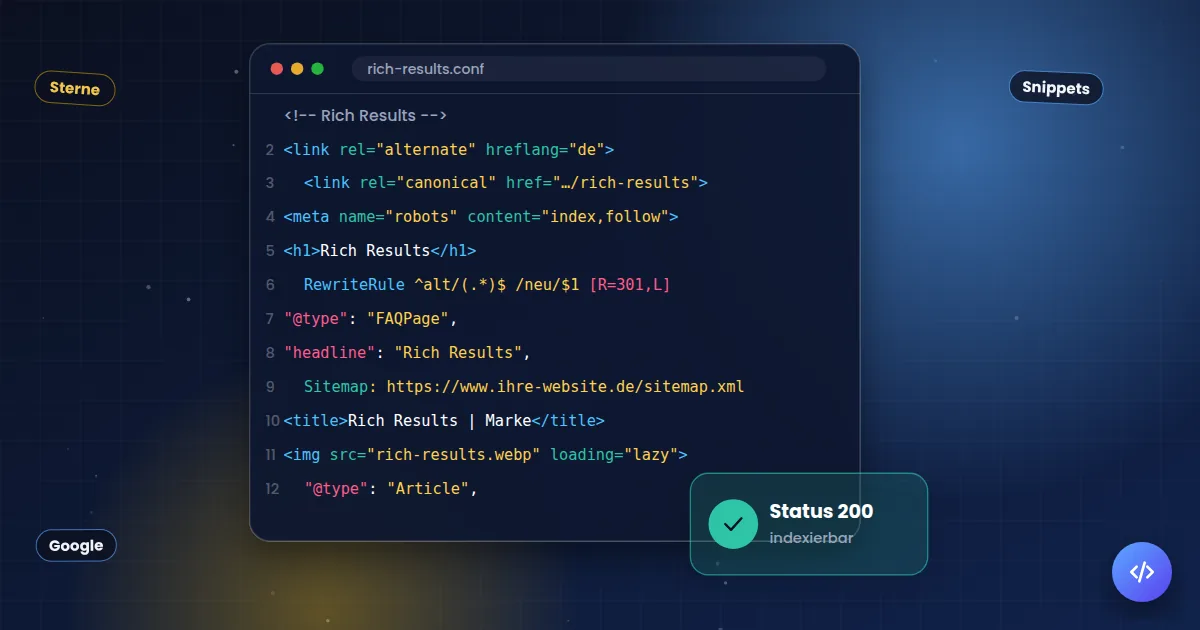Viewport: 1200px width, 630px height.
Task: Click the <h1>Rich Results</h1> line
Action: click(x=380, y=251)
